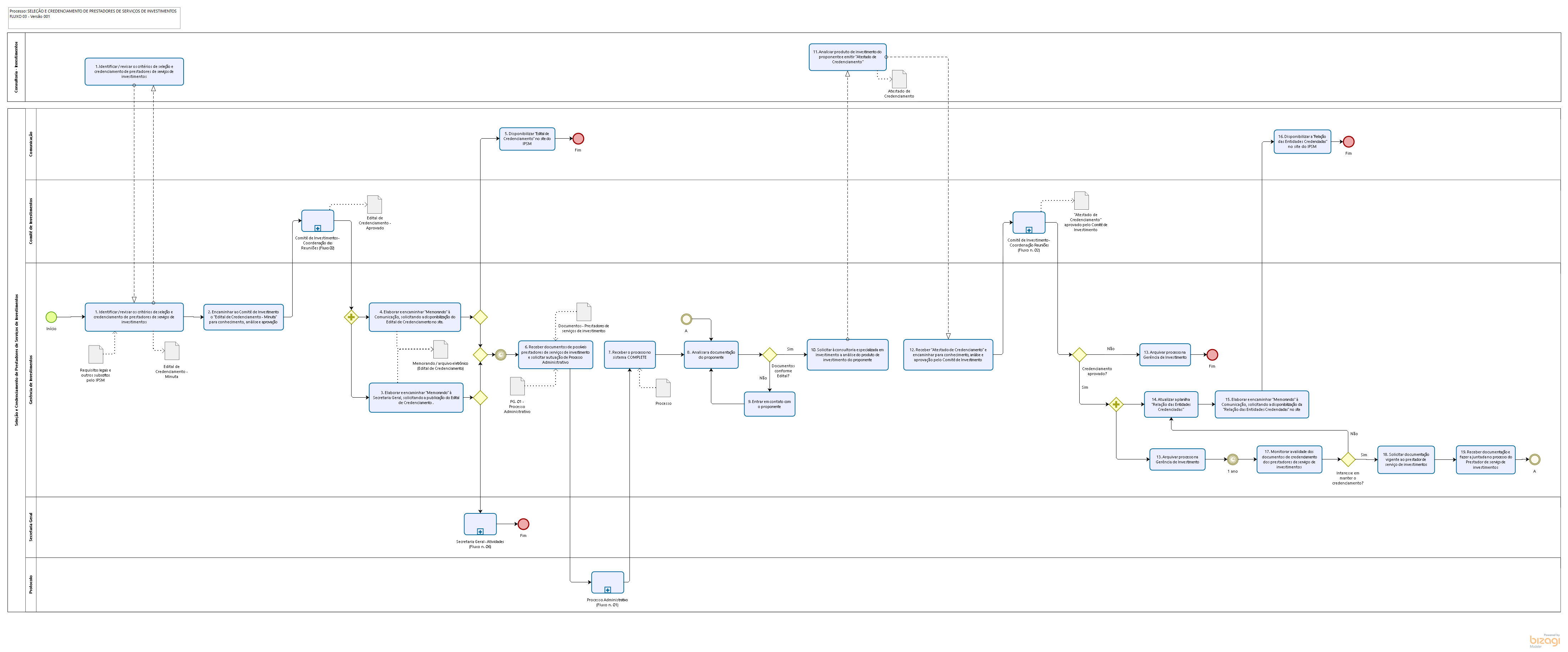Image resolution: width=1568 pixels, height=652 pixels.
Task: Click the Edital de Credenciamento - Minuta document icon
Action: pyautogui.click(x=172, y=351)
